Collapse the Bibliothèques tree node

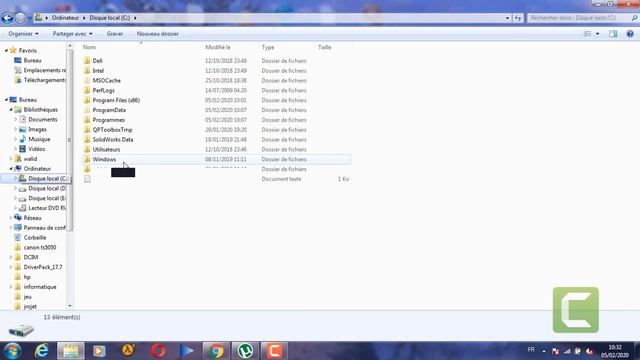[11, 110]
